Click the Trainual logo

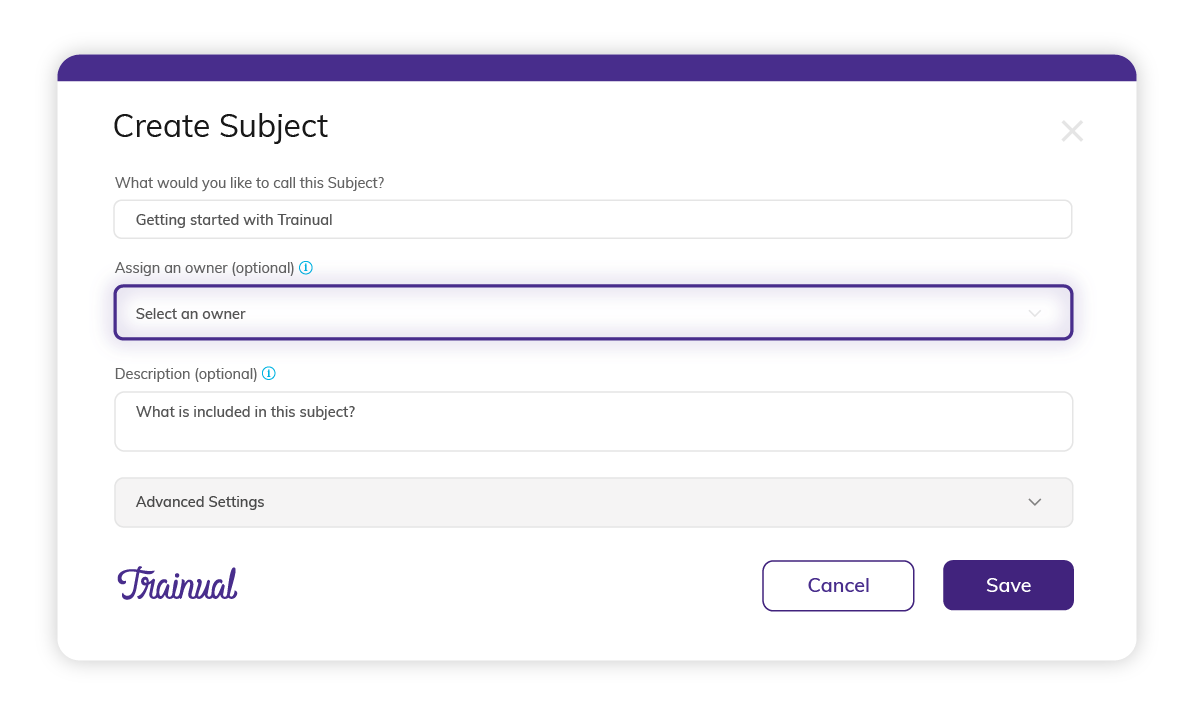(177, 583)
